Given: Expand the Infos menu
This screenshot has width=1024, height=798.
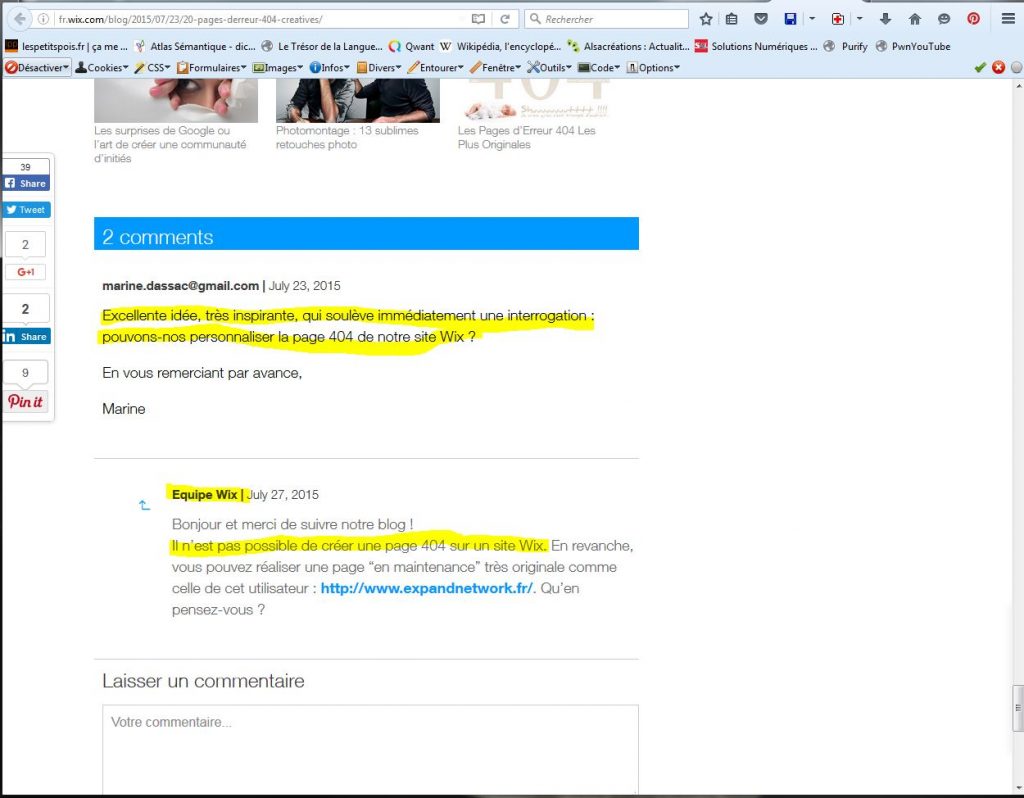Looking at the screenshot, I should point(330,67).
